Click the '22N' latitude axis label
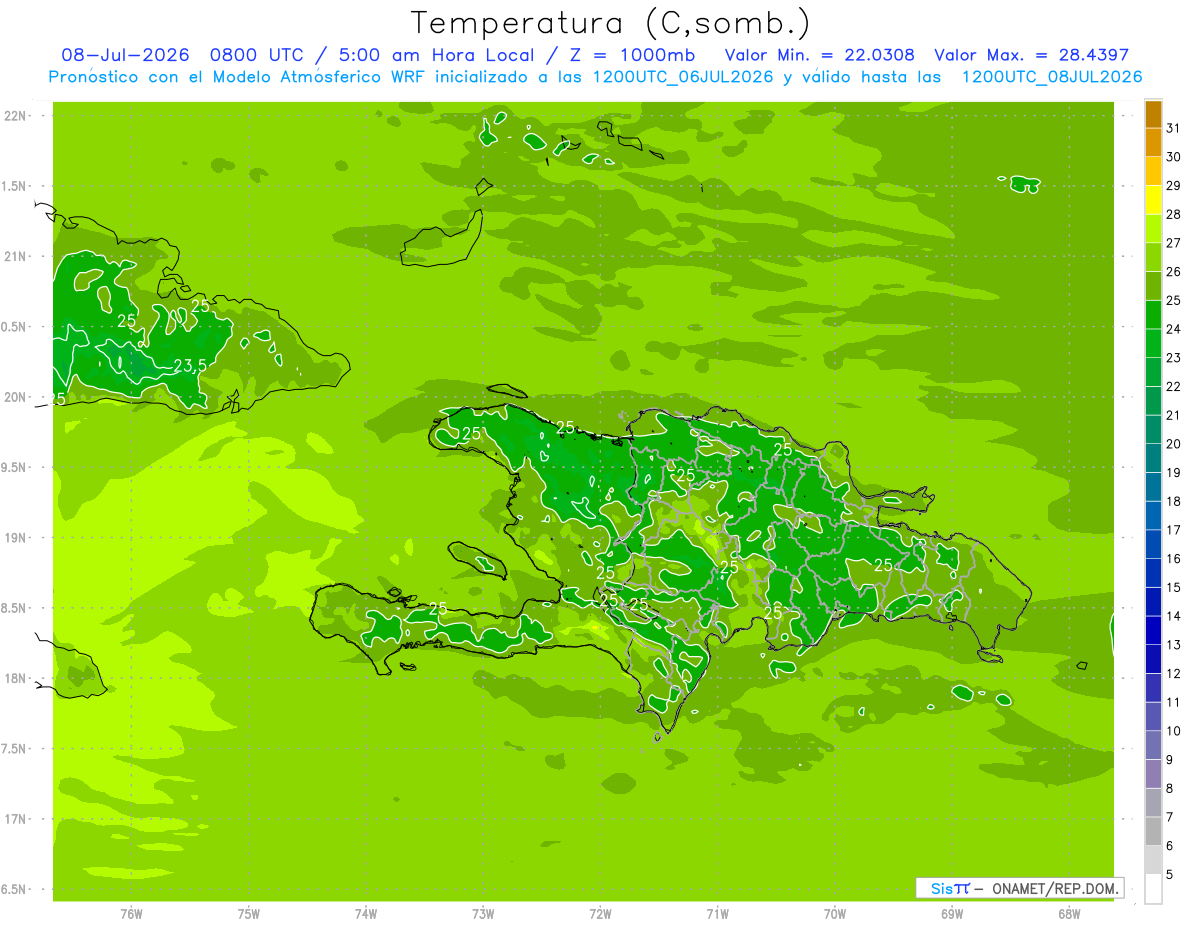Screen dimensions: 1200x927 click(x=15, y=116)
